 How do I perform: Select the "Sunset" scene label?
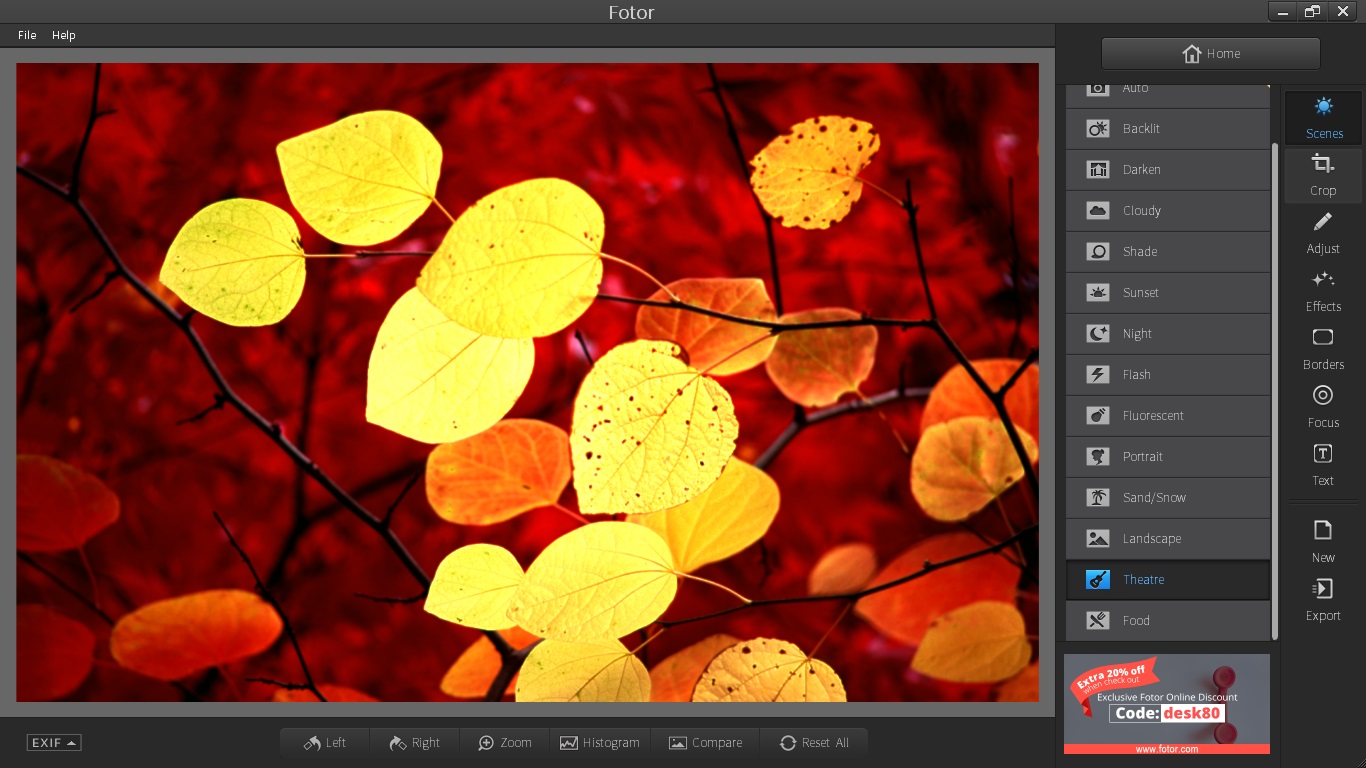pyautogui.click(x=1141, y=293)
